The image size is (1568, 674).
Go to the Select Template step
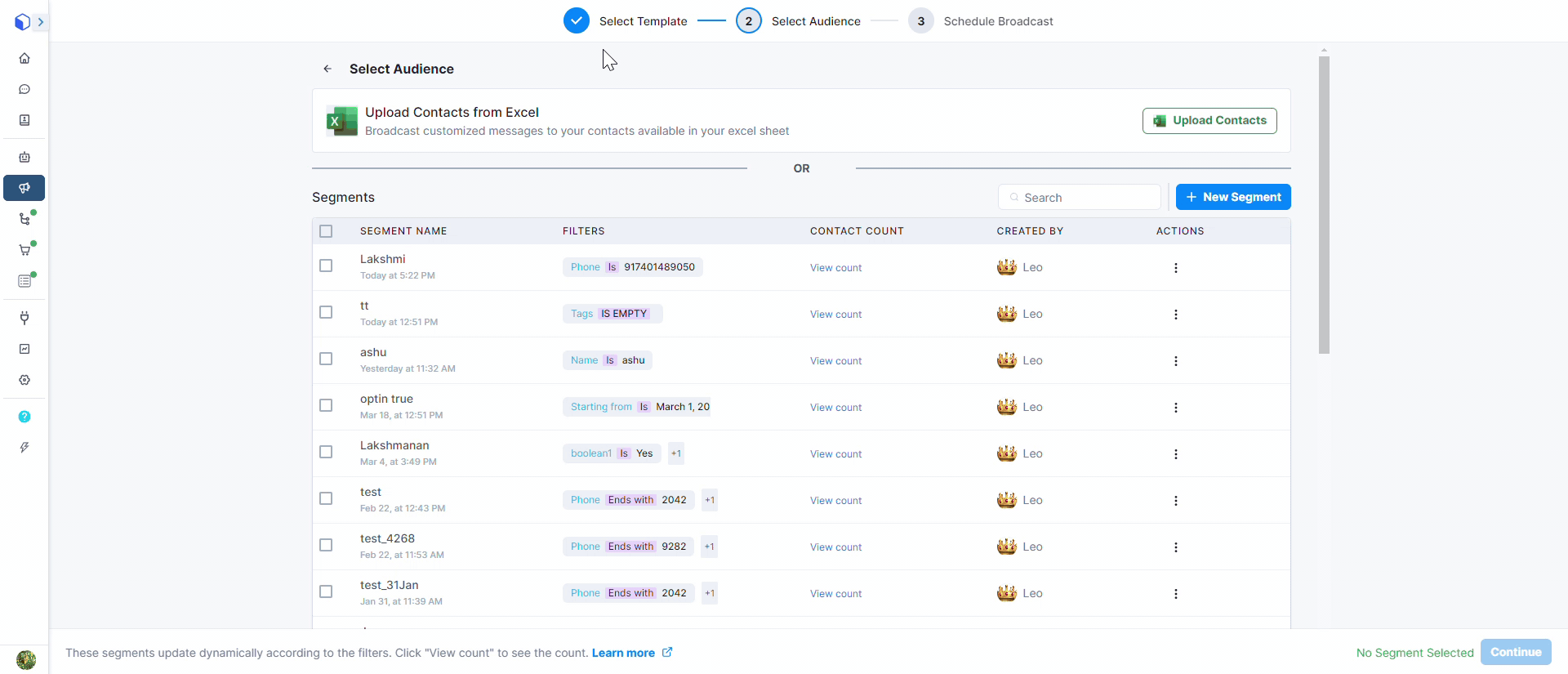[643, 21]
